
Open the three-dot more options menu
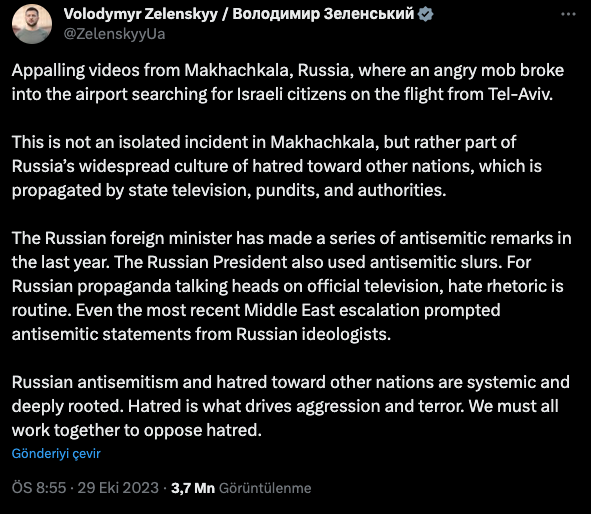click(568, 14)
